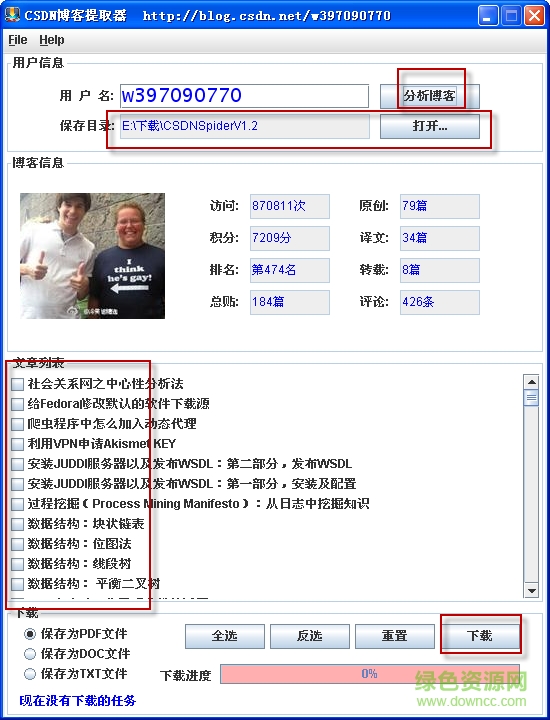Minimize the CSDN博客提取器 window

(487, 16)
